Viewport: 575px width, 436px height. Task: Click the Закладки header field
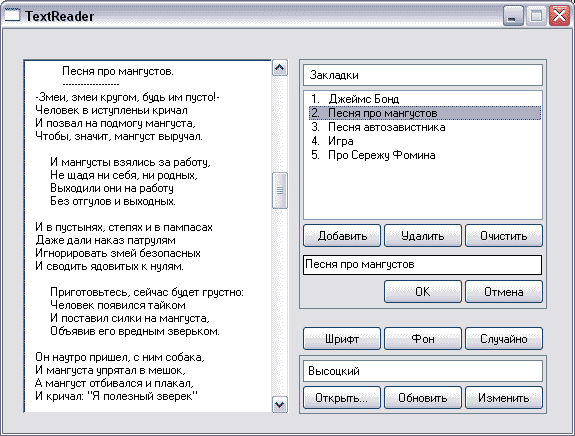tap(422, 75)
